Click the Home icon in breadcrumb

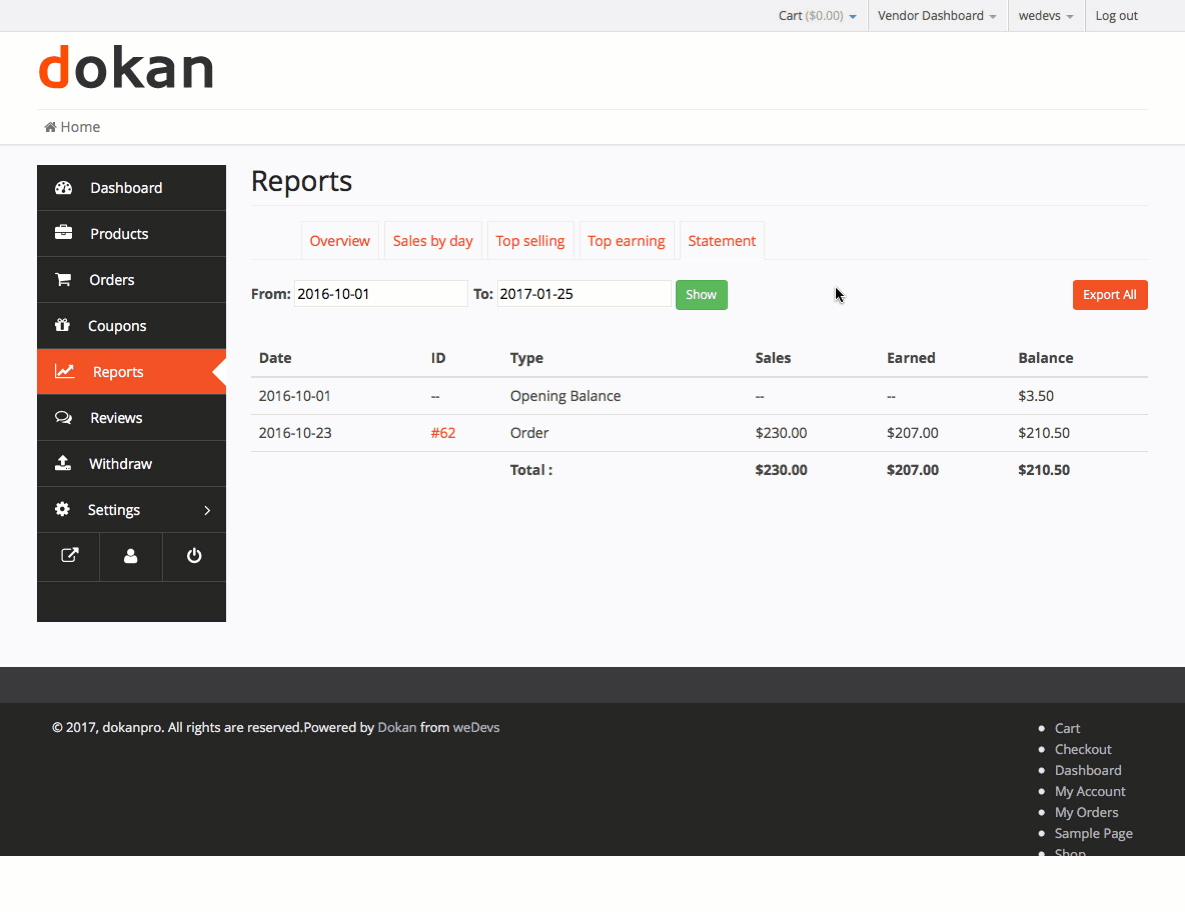[50, 127]
